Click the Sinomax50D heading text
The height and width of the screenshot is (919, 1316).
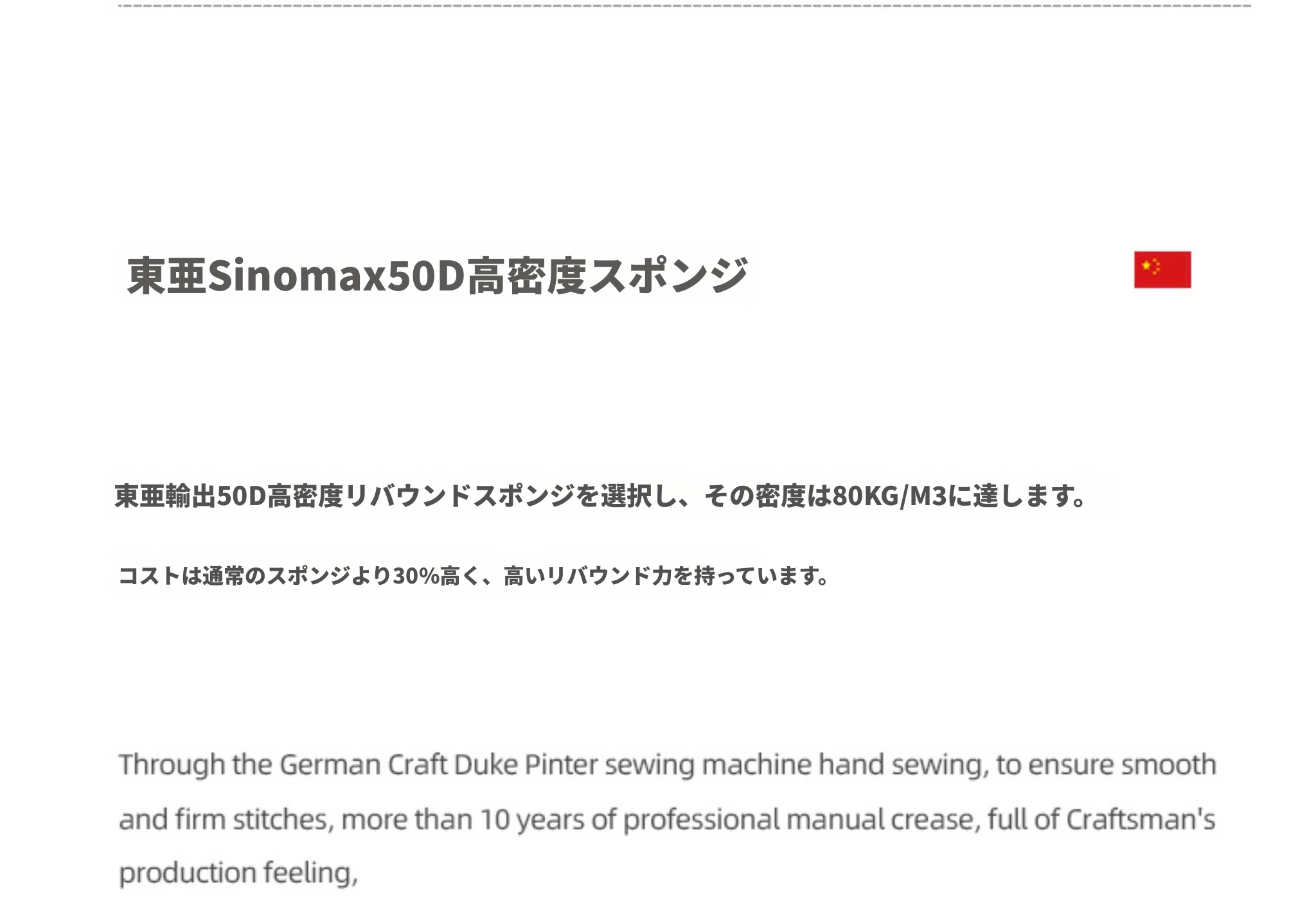(335, 276)
